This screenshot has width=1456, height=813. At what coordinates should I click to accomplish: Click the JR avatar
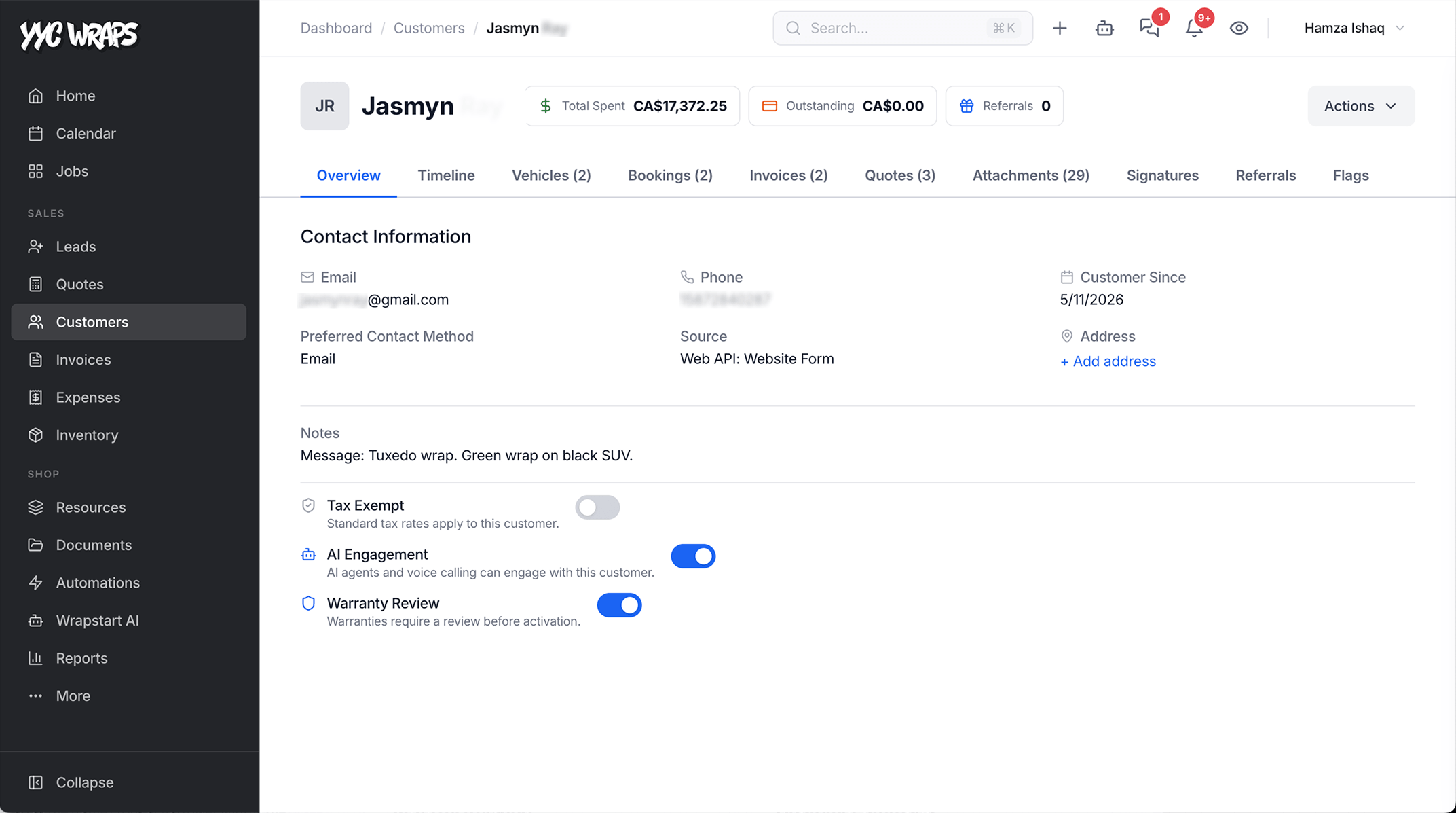pos(324,106)
